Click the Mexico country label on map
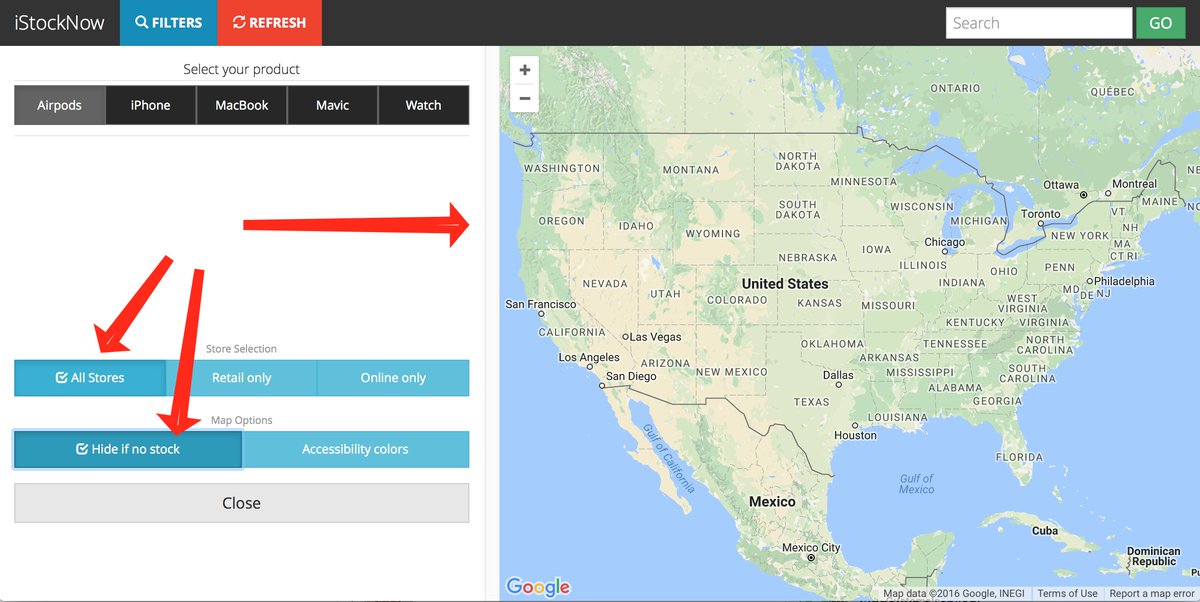The height and width of the screenshot is (602, 1200). pos(772,502)
